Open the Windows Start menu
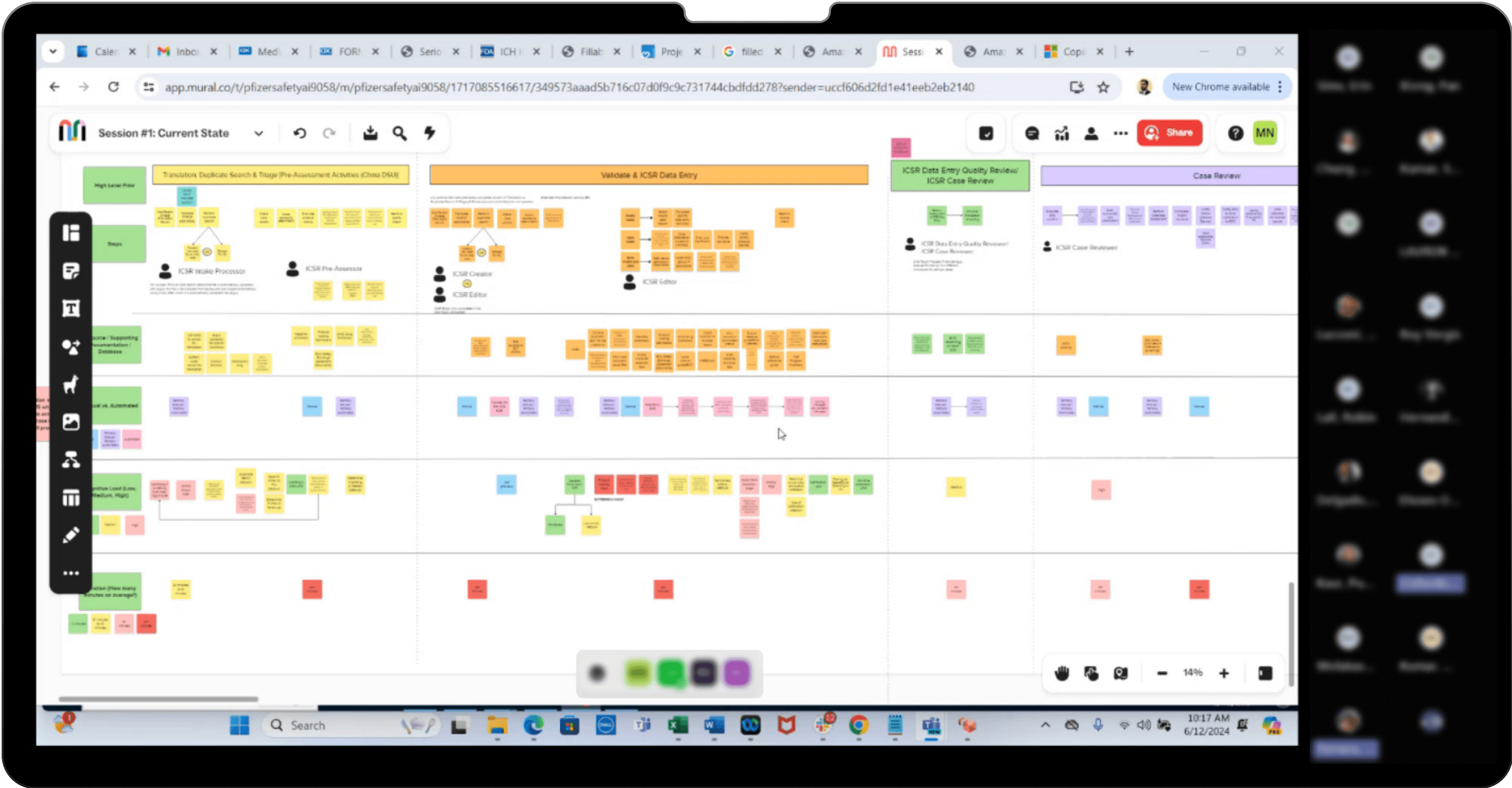The image size is (1512, 788). (239, 726)
